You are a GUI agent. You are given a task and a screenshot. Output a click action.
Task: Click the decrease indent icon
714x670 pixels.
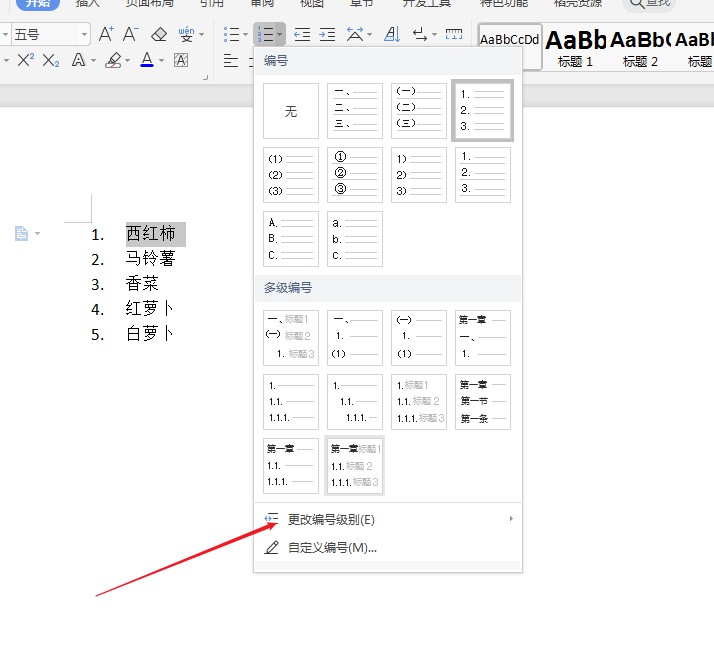pos(302,35)
